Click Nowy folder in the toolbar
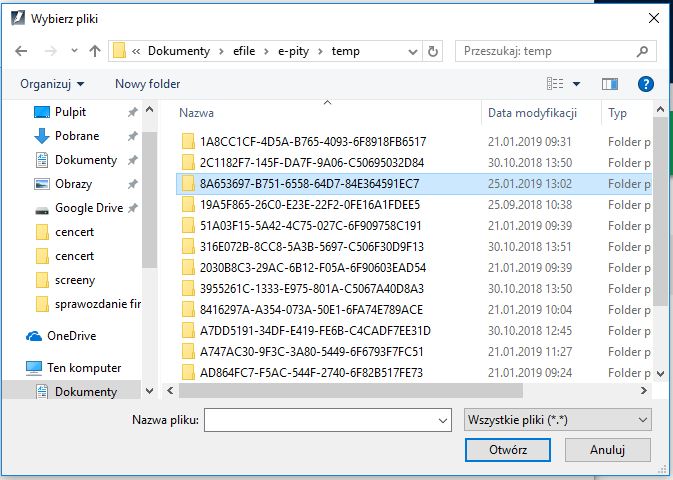 click(x=147, y=84)
